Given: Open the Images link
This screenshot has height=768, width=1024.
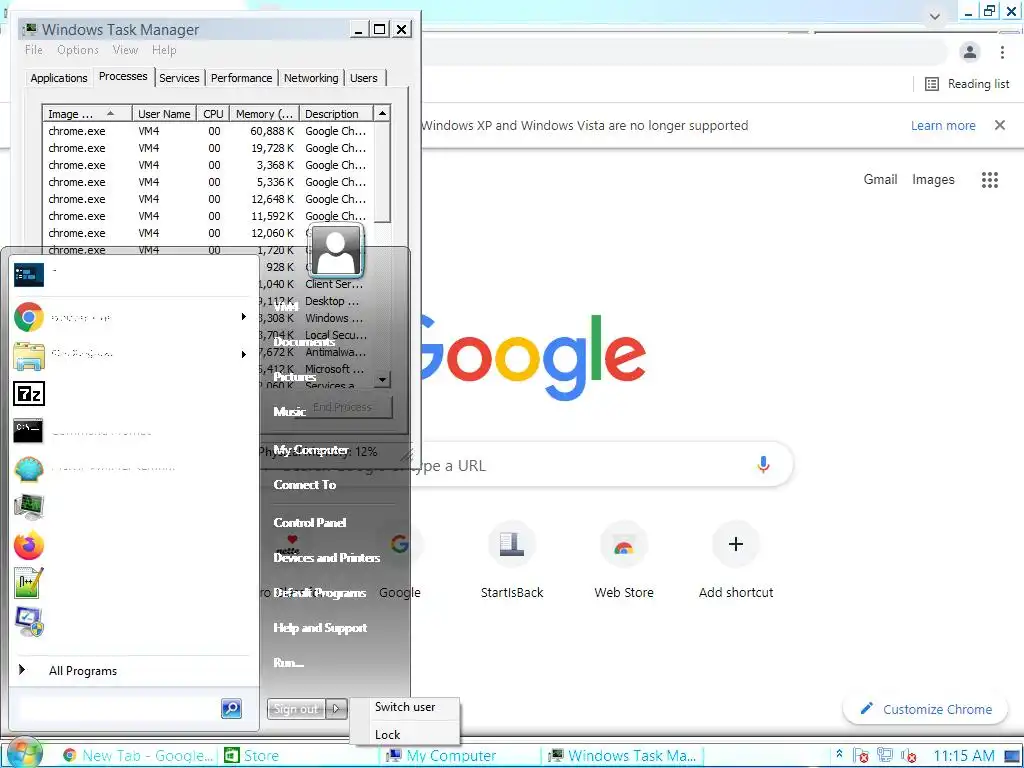Looking at the screenshot, I should point(933,179).
